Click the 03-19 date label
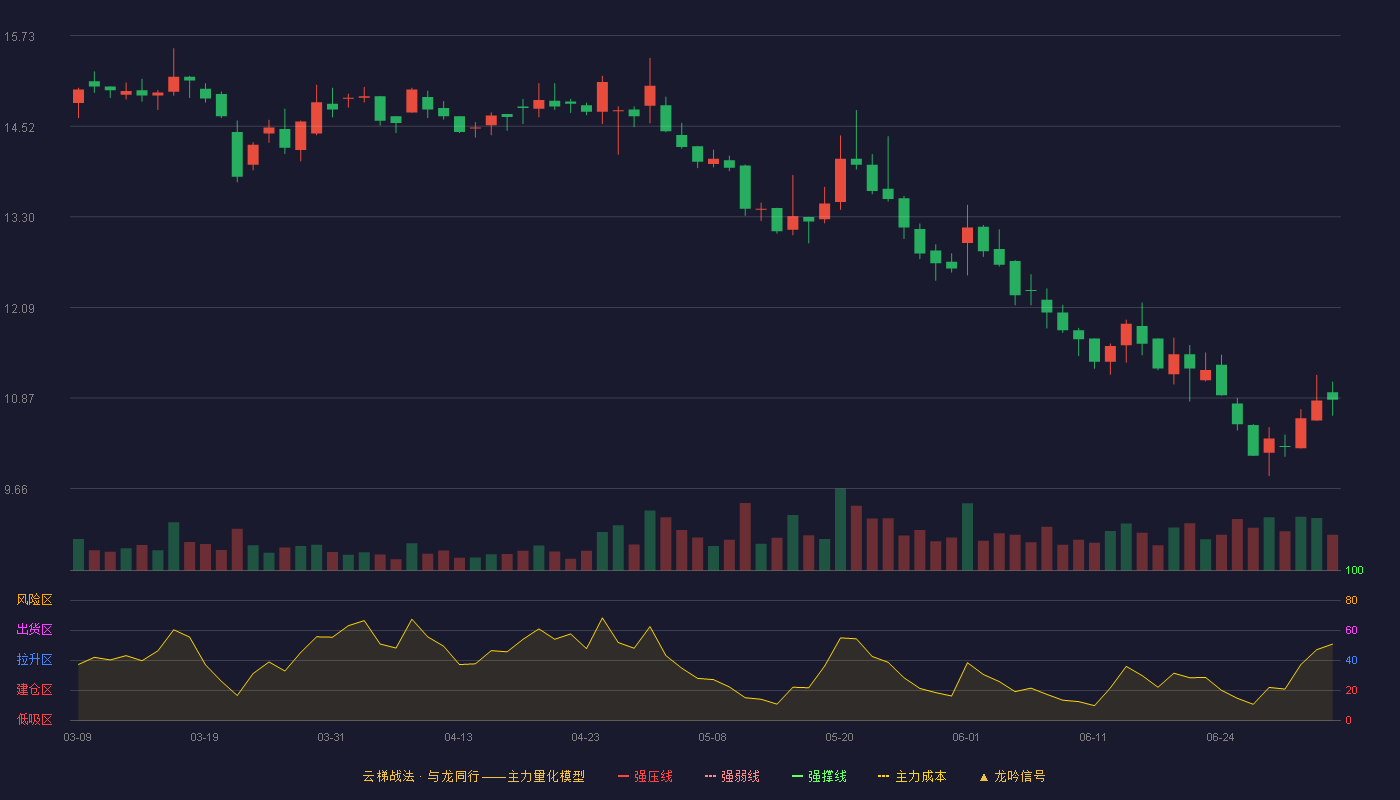1400x800 pixels. 204,737
